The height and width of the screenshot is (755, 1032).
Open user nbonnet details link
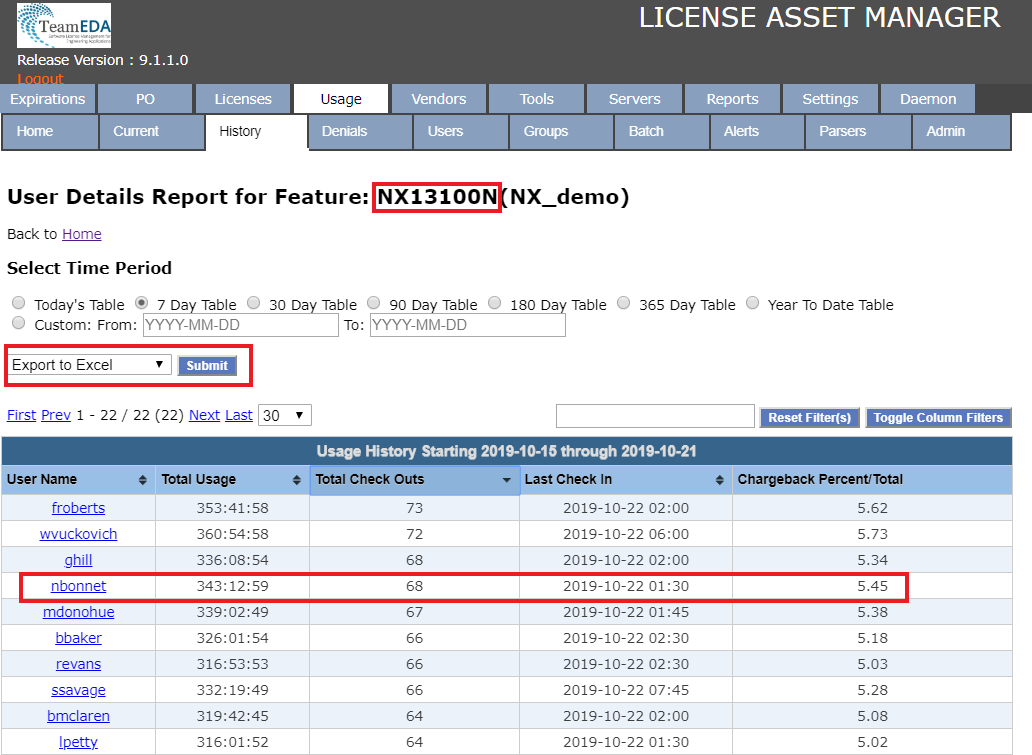click(78, 586)
